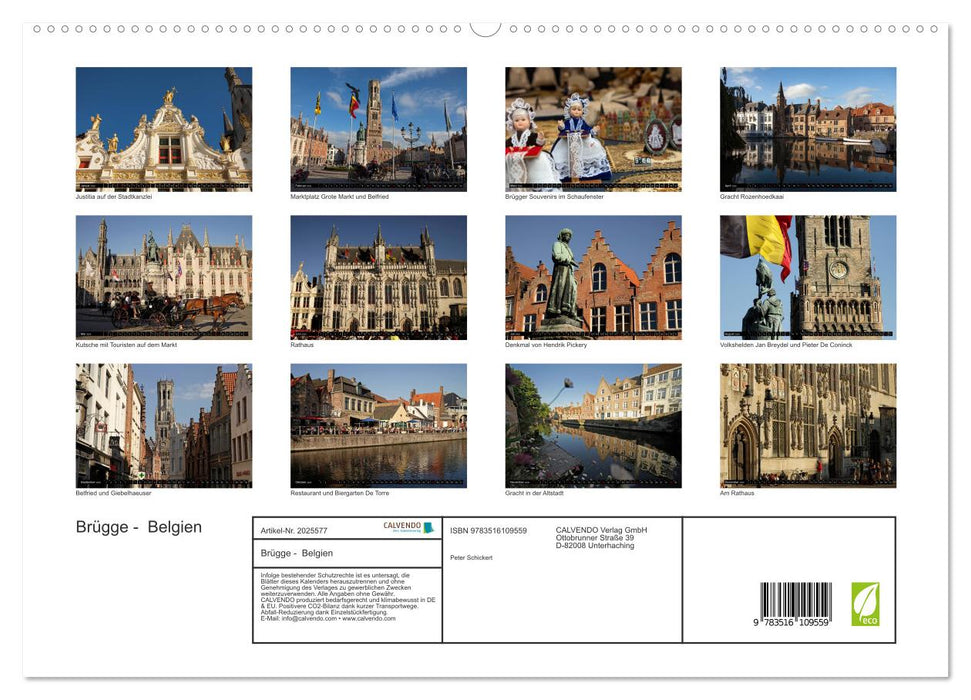Screen dimensions: 971x700
Task: Expand the Am Rathaus preview image
Action: click(x=805, y=425)
